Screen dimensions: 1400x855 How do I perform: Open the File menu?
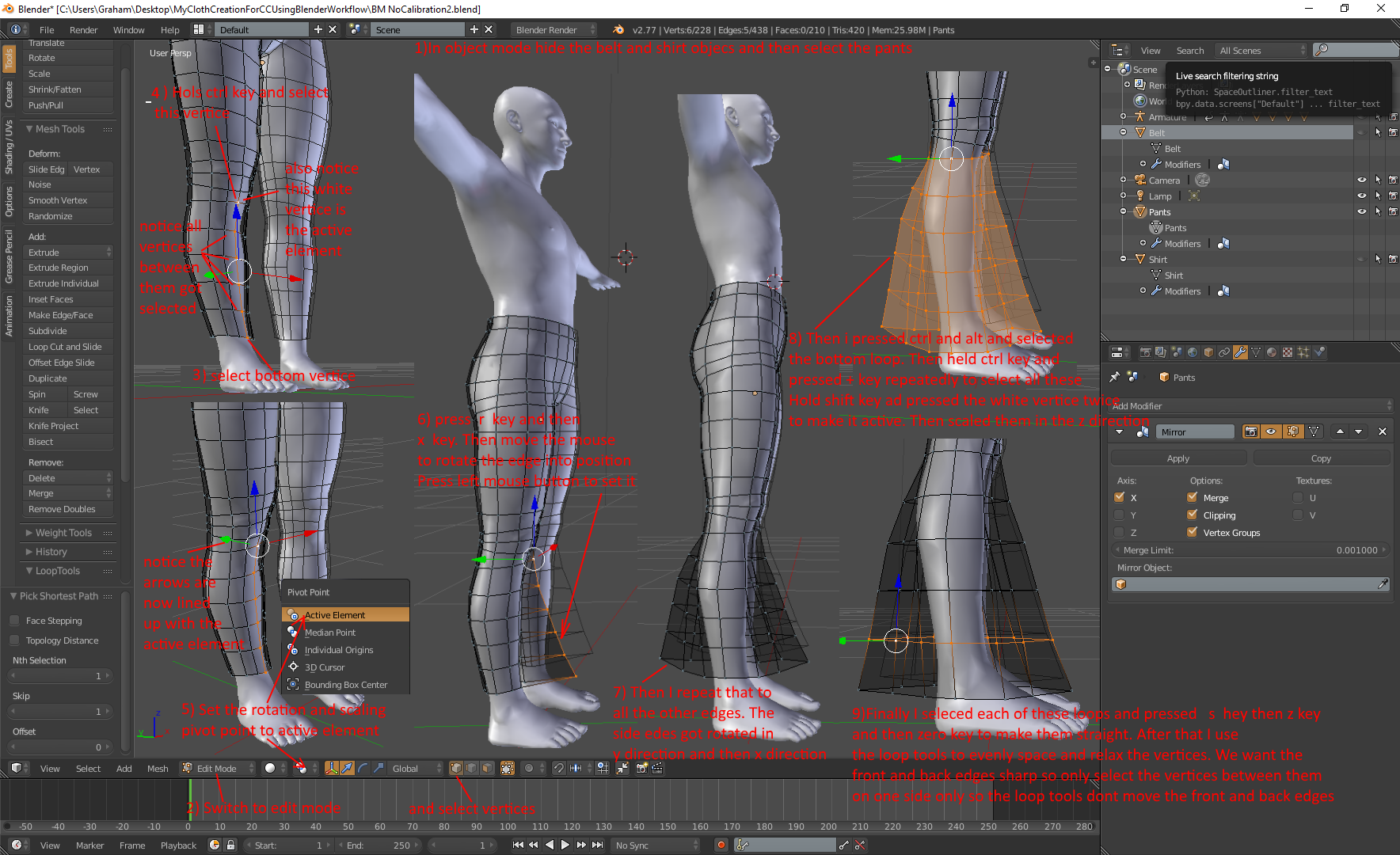47,29
